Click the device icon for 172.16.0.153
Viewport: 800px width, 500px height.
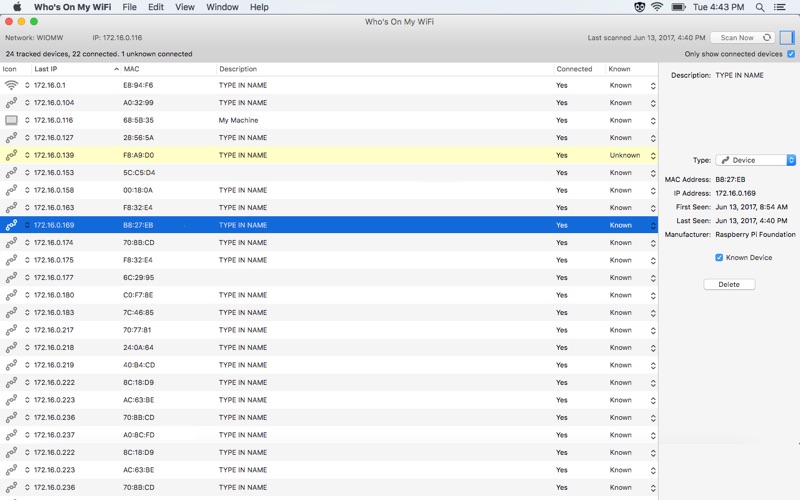click(11, 173)
